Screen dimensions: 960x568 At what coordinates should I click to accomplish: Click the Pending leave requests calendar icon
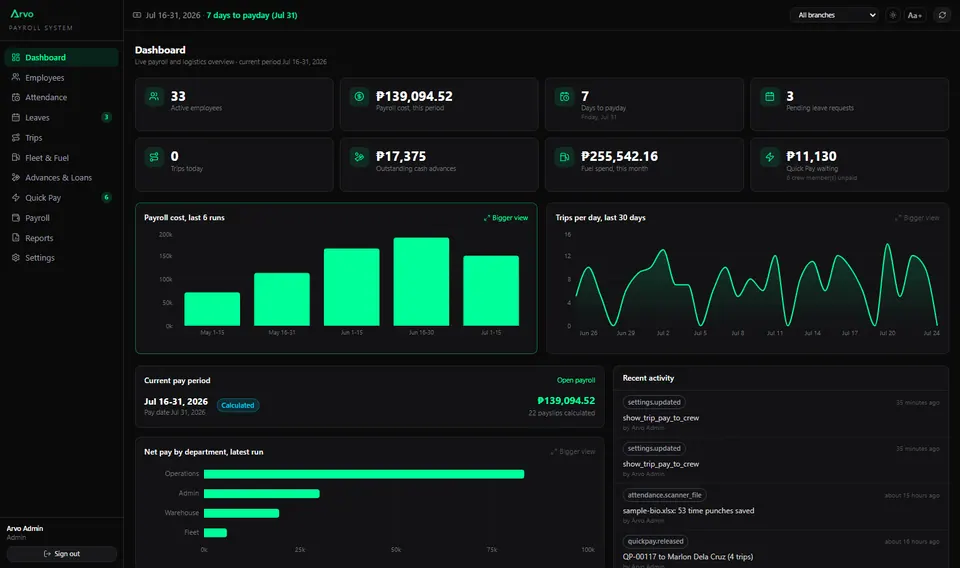click(770, 96)
